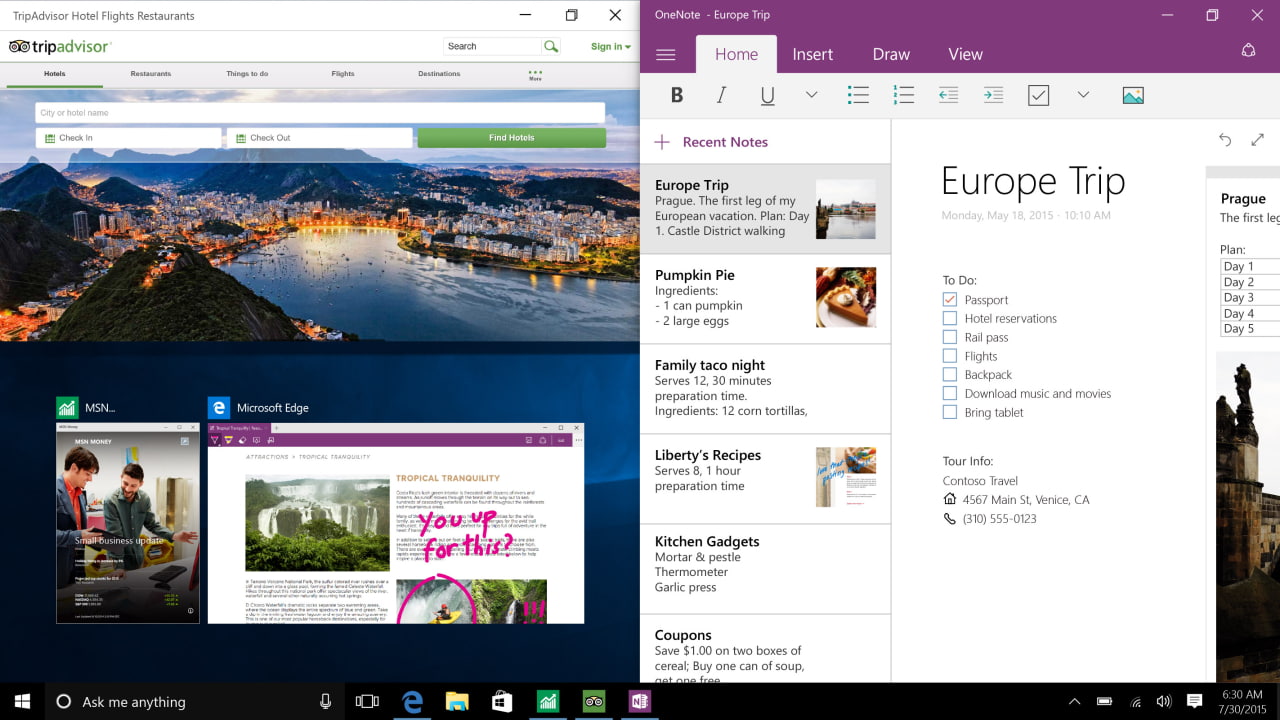Check the Hotel reservations checkbox

(x=950, y=319)
